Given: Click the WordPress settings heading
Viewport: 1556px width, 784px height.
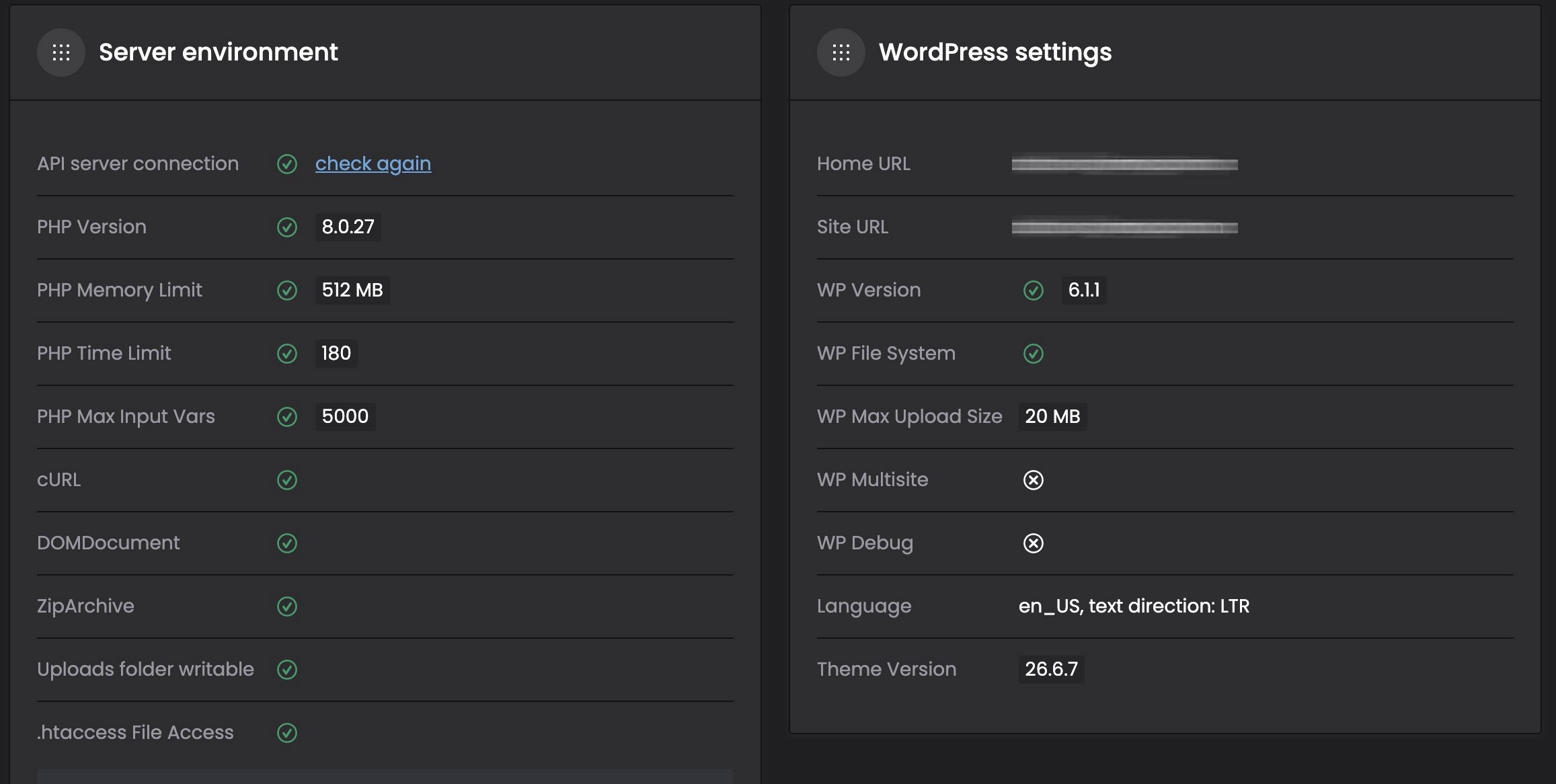Looking at the screenshot, I should [995, 52].
